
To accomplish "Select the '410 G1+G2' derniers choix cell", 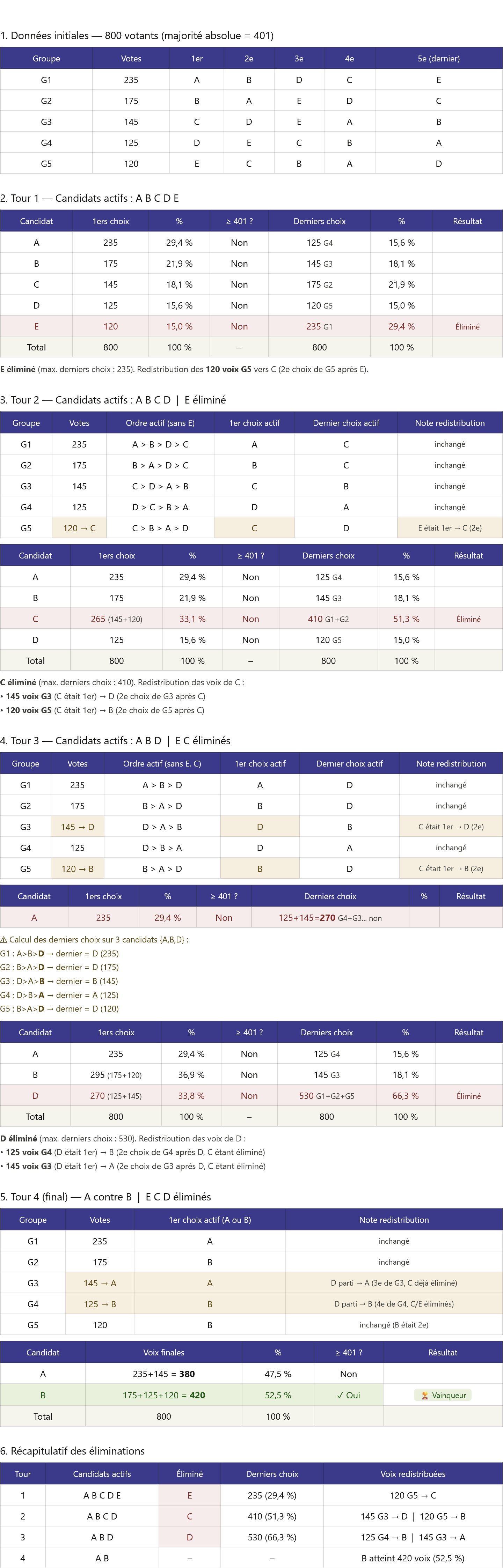I will tap(328, 619).
